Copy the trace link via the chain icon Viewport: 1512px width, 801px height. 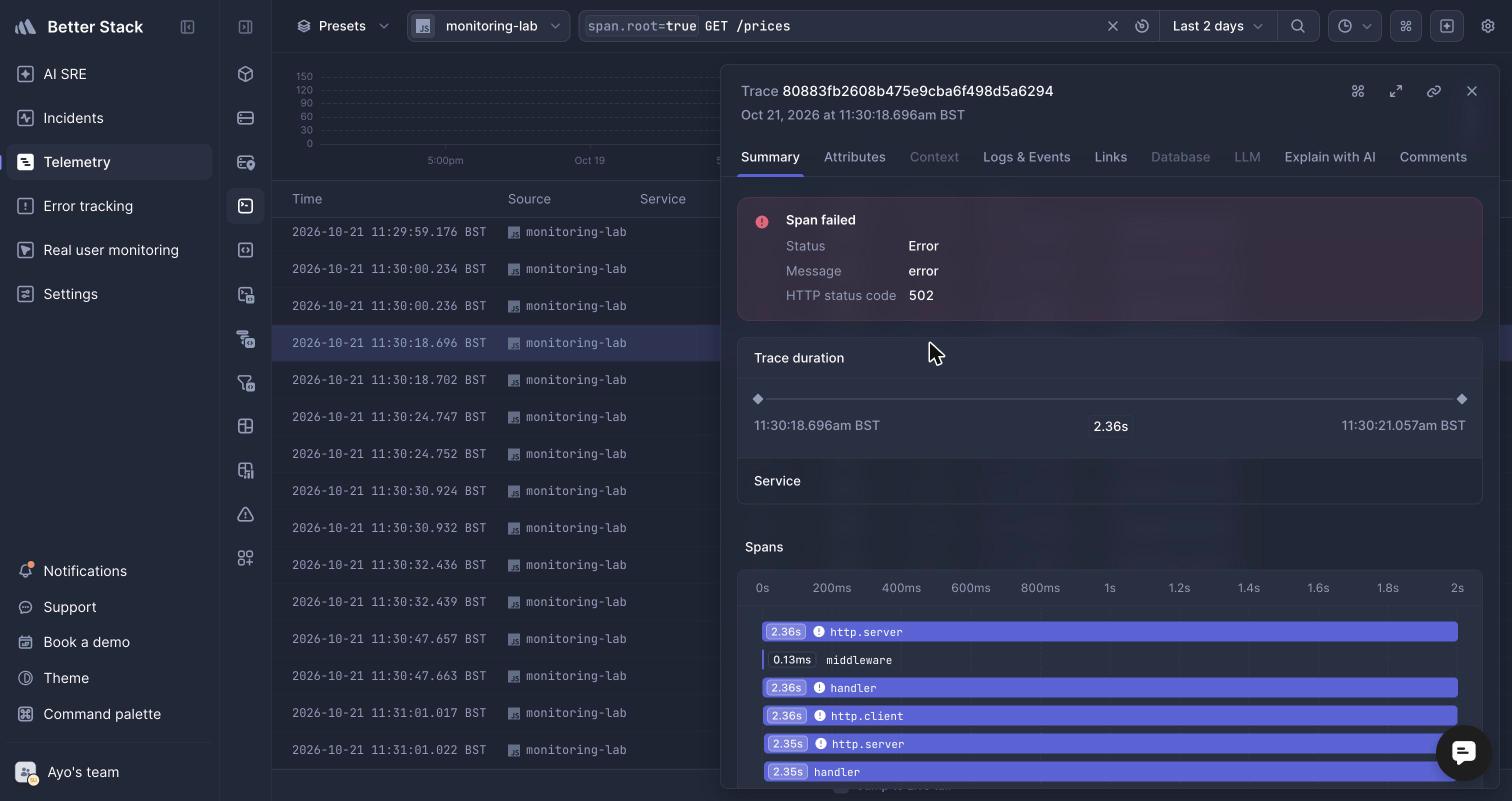click(x=1434, y=91)
